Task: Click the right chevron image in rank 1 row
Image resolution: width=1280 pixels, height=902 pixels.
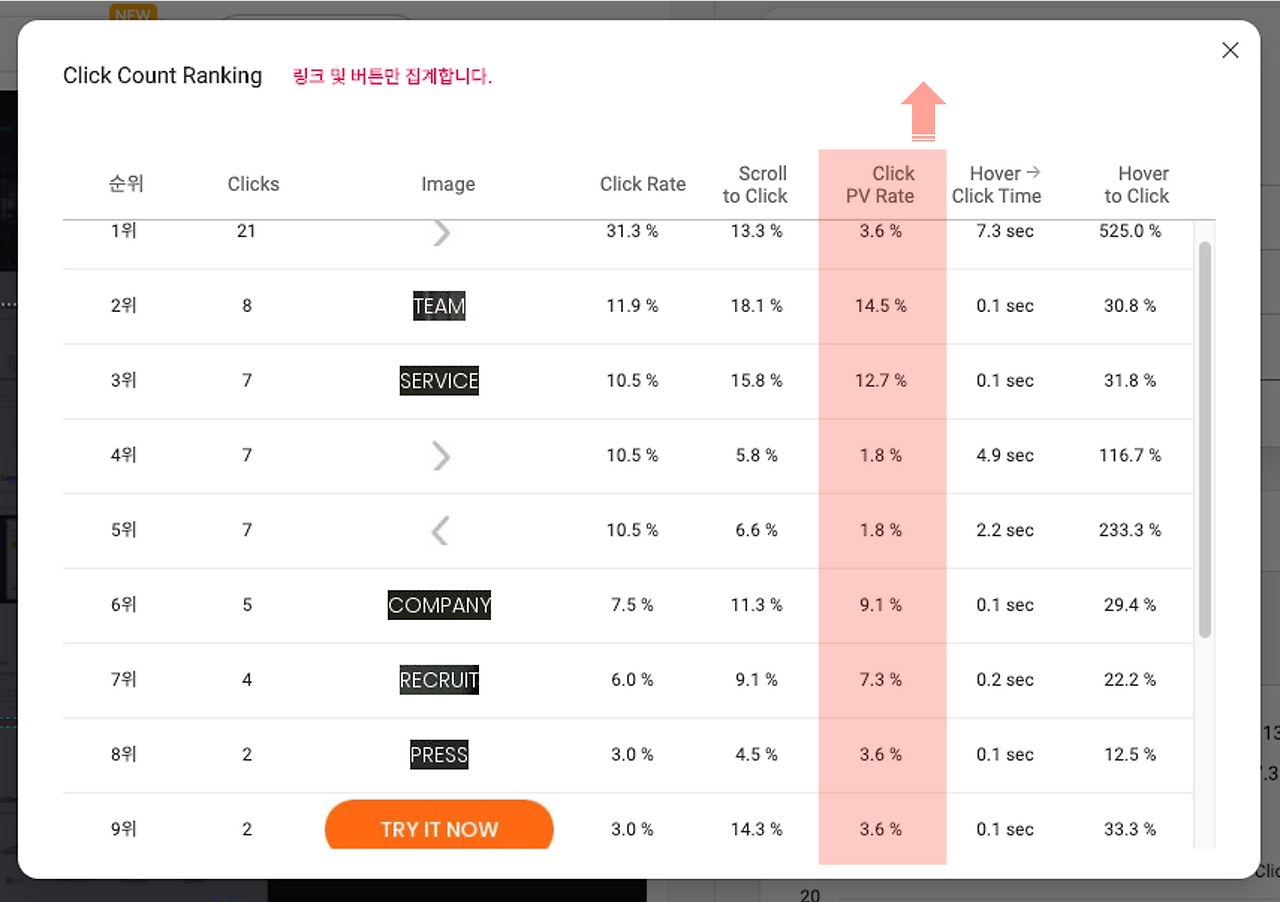Action: click(x=441, y=233)
